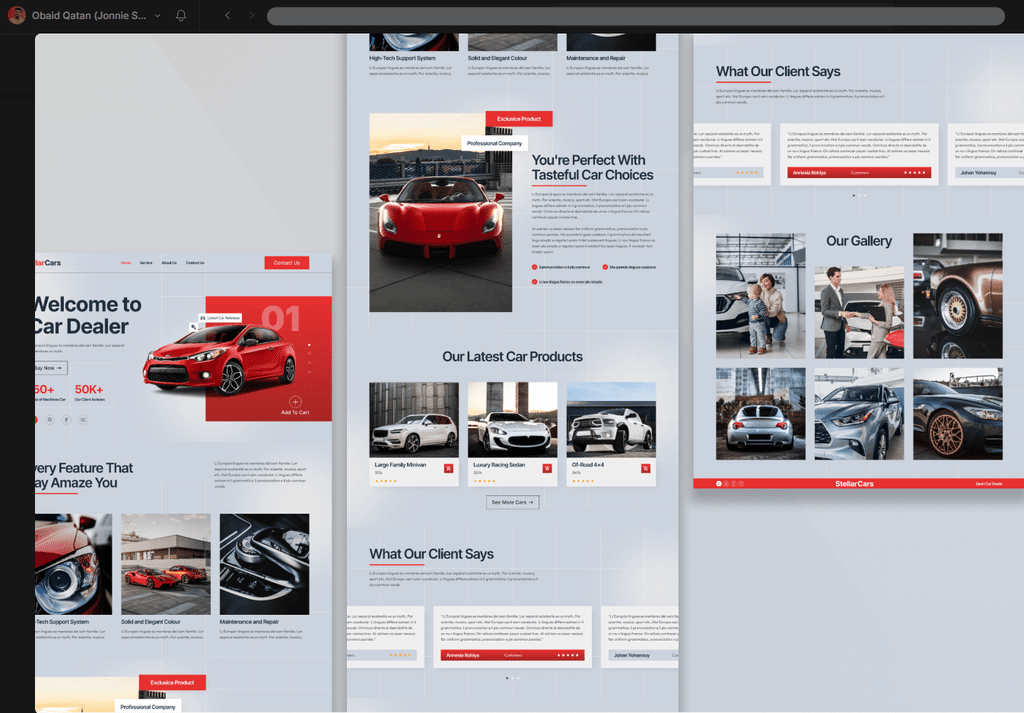Click star rating on Of-Road 4×4 card
Image resolution: width=1024 pixels, height=713 pixels.
(x=583, y=481)
